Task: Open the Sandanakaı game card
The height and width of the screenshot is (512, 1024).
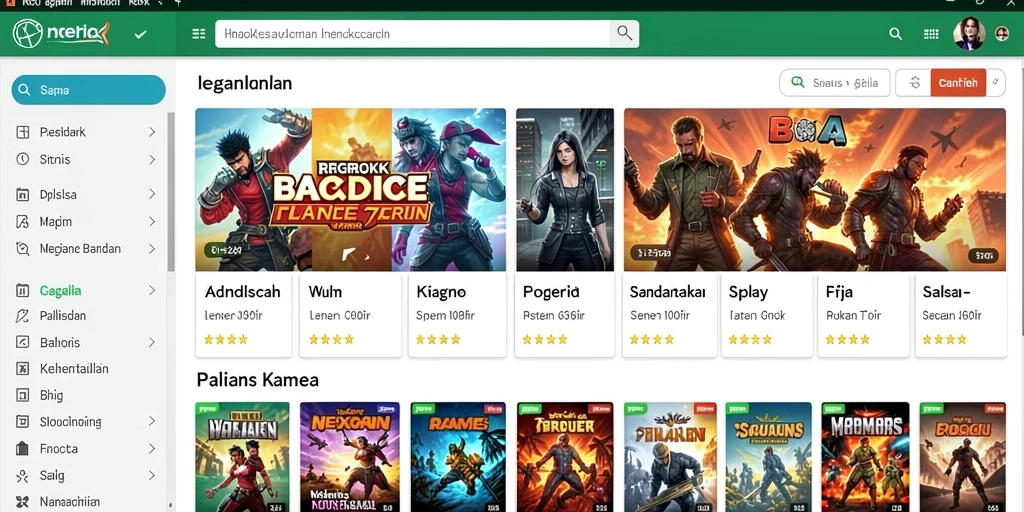Action: [x=669, y=315]
